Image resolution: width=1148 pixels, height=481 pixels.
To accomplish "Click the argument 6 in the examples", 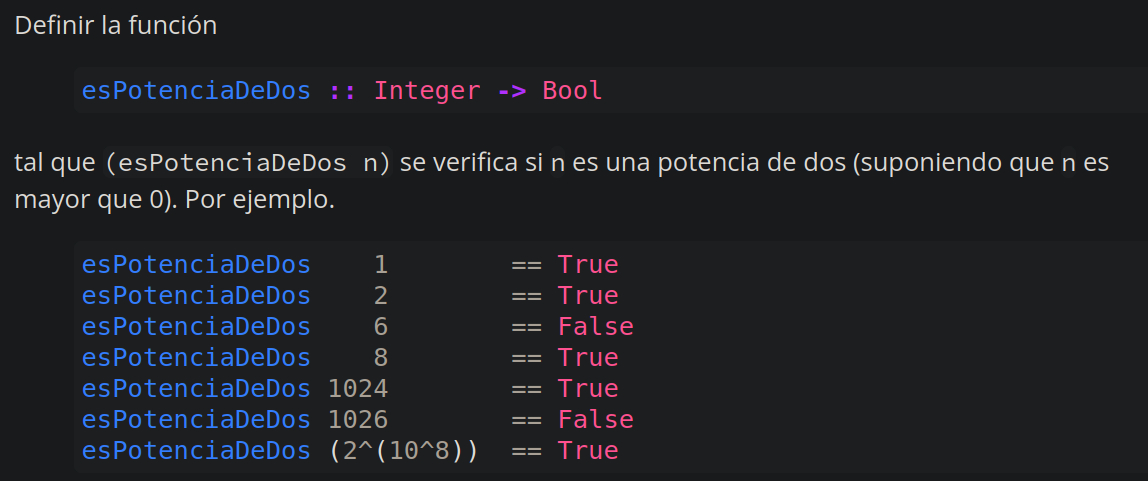I will pyautogui.click(x=381, y=327).
